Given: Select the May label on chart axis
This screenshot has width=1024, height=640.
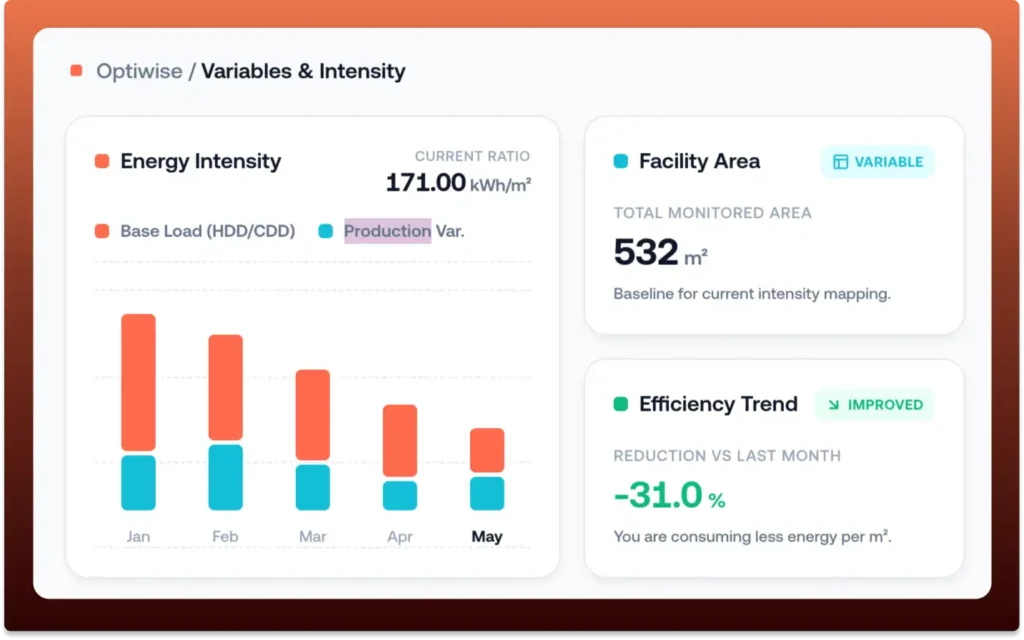Looking at the screenshot, I should pyautogui.click(x=487, y=537).
